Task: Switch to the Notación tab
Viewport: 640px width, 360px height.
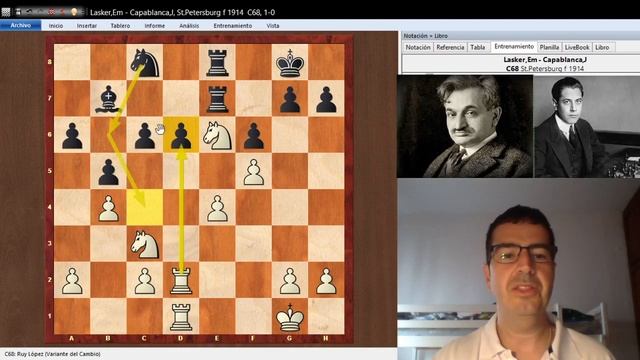Action: 418,47
